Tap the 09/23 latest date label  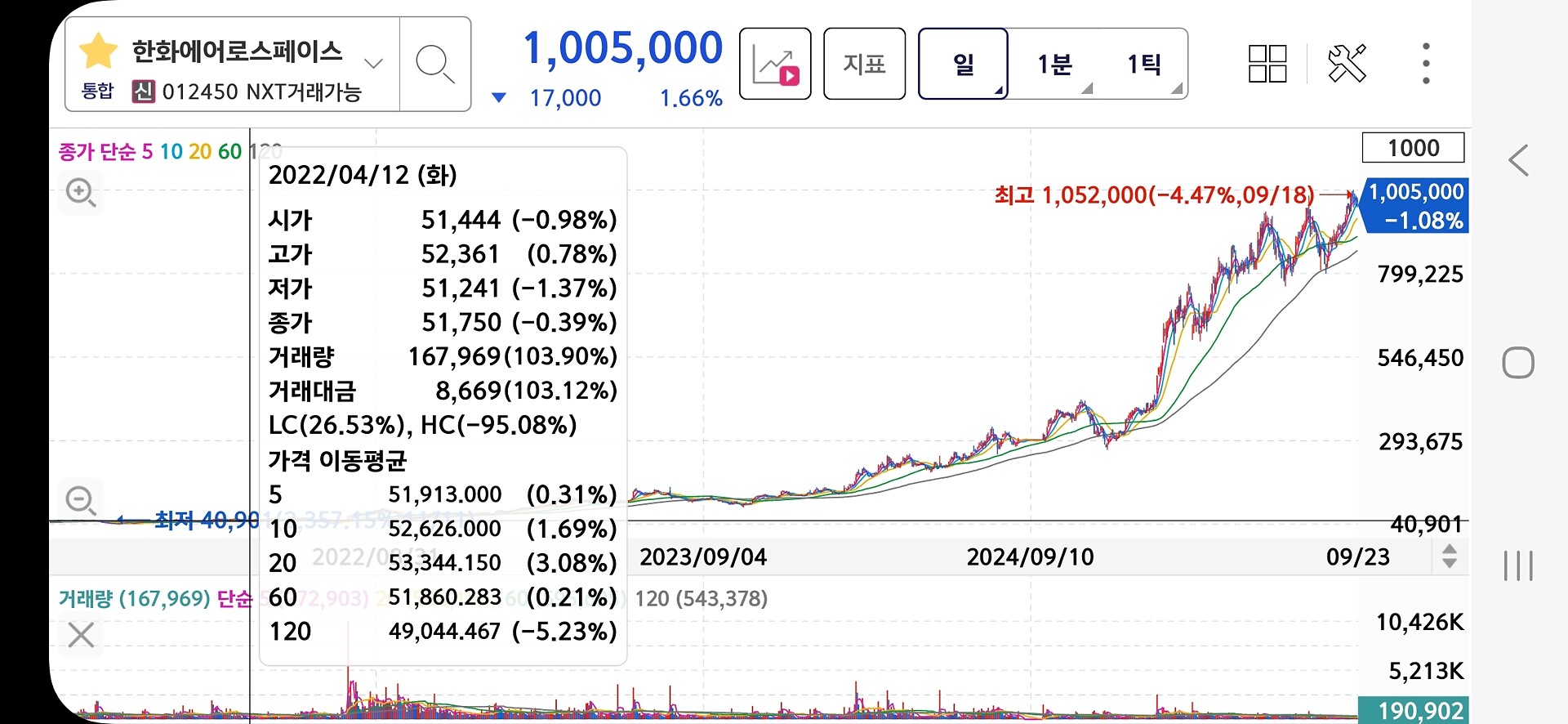pos(1357,557)
